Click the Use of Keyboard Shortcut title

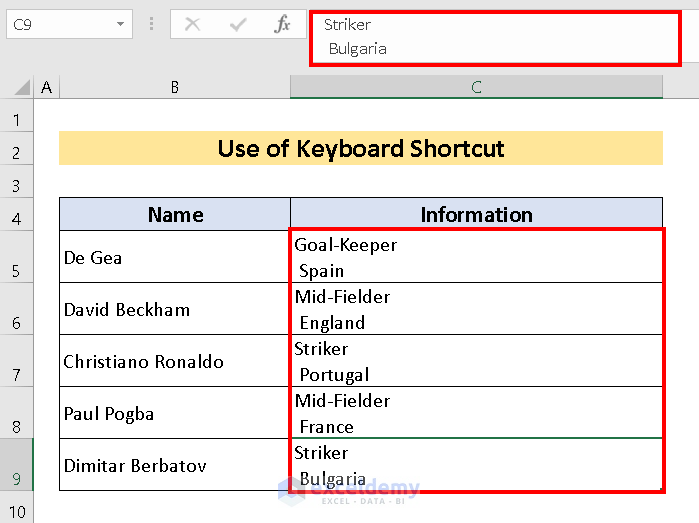[x=361, y=149]
